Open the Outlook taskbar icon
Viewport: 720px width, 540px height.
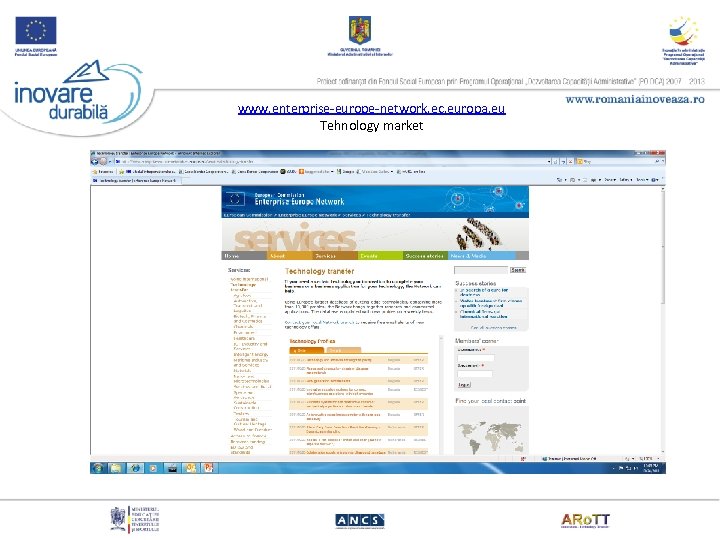tap(190, 468)
